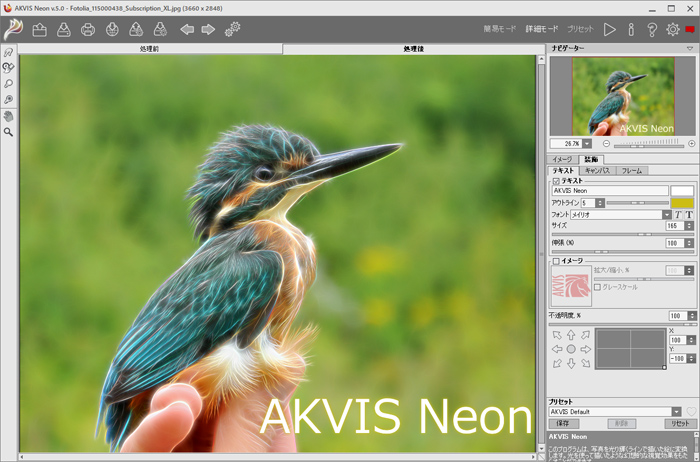700x462 pixels.
Task: Click the navigator bird thumbnail
Action: (x=623, y=96)
